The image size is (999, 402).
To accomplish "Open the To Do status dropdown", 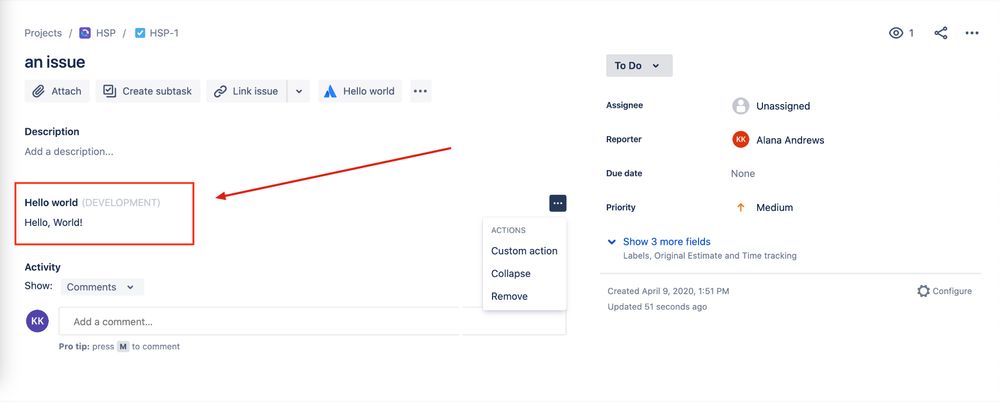I will 639,66.
